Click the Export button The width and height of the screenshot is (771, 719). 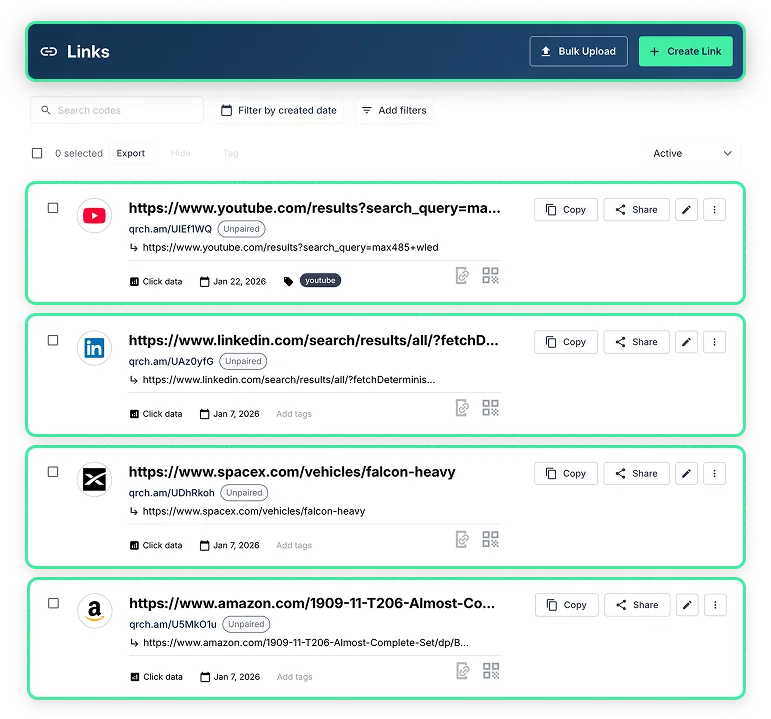click(x=130, y=153)
